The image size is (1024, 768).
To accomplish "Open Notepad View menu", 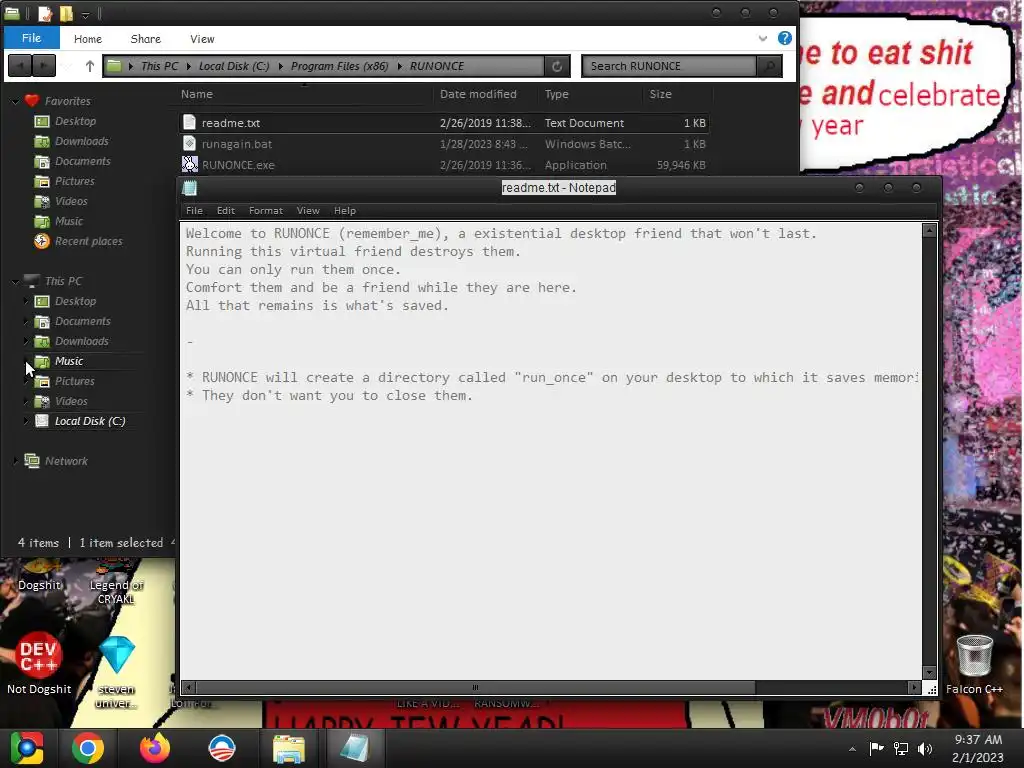I will (308, 210).
